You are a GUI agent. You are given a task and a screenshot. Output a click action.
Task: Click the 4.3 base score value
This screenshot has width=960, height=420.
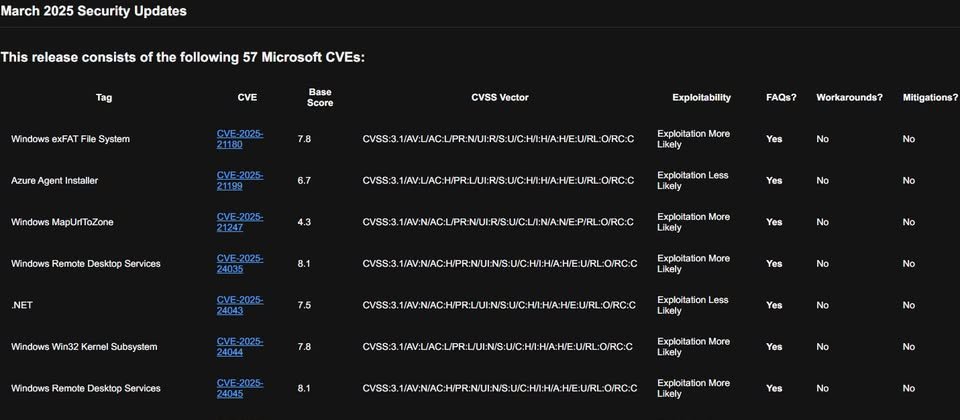point(304,222)
